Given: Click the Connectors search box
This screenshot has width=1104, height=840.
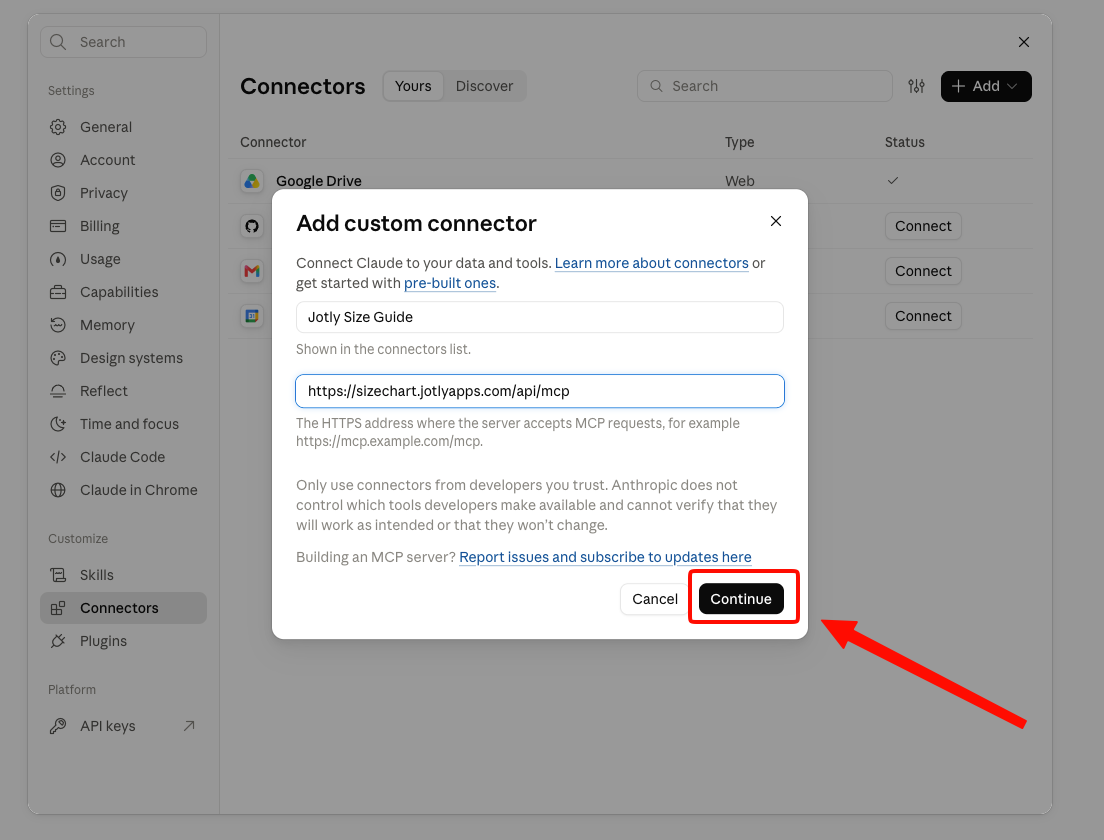Looking at the screenshot, I should click(765, 86).
